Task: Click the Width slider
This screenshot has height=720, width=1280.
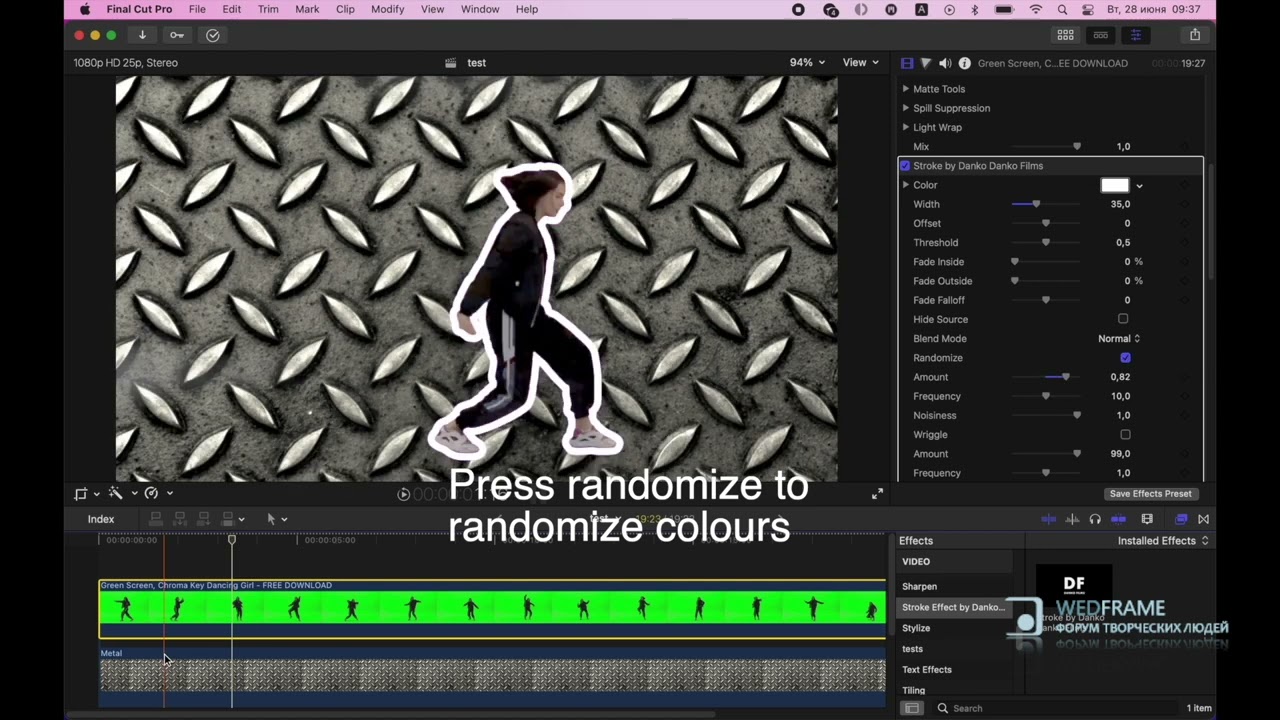Action: [1046, 204]
